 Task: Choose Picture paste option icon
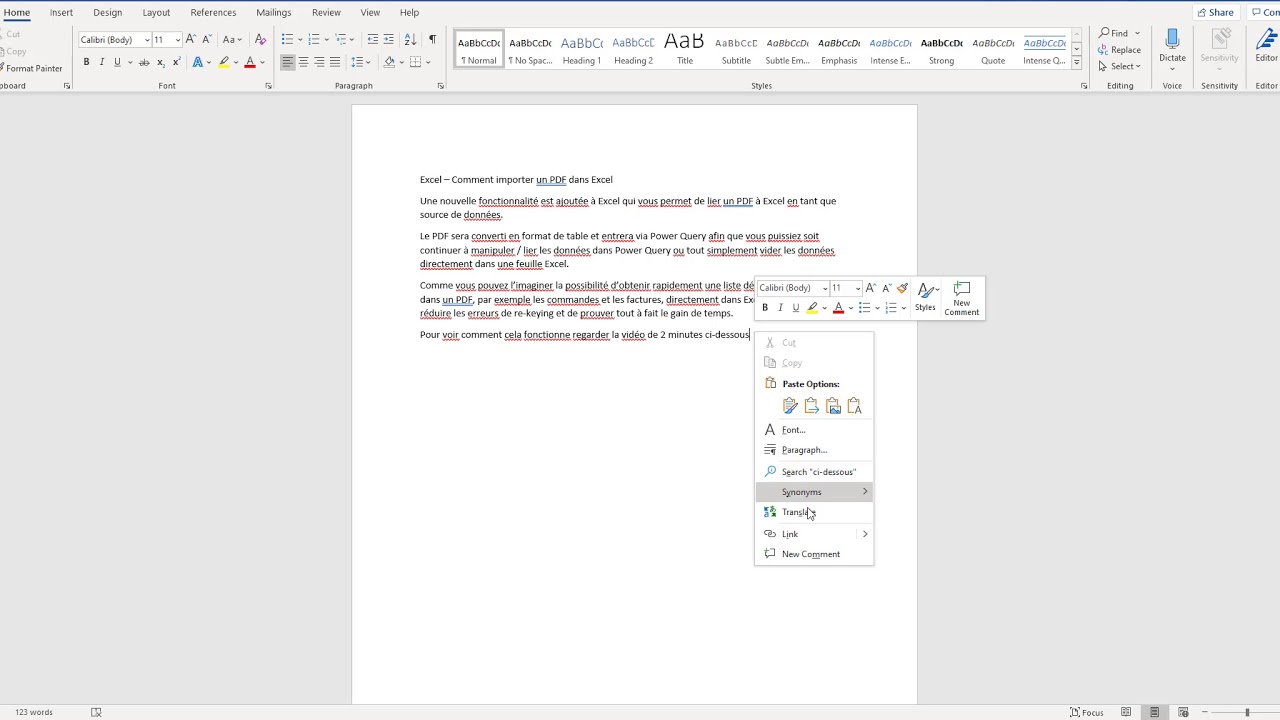[833, 406]
